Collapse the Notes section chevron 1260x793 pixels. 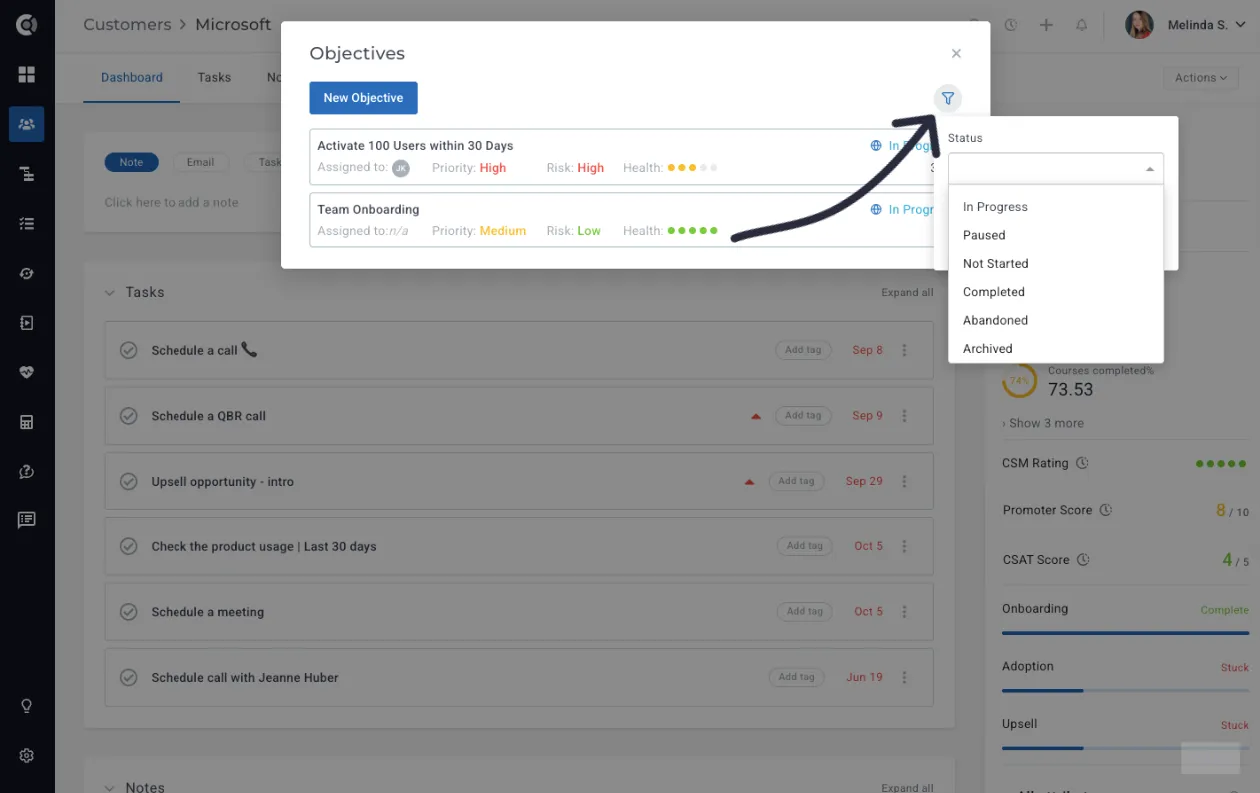coord(110,787)
